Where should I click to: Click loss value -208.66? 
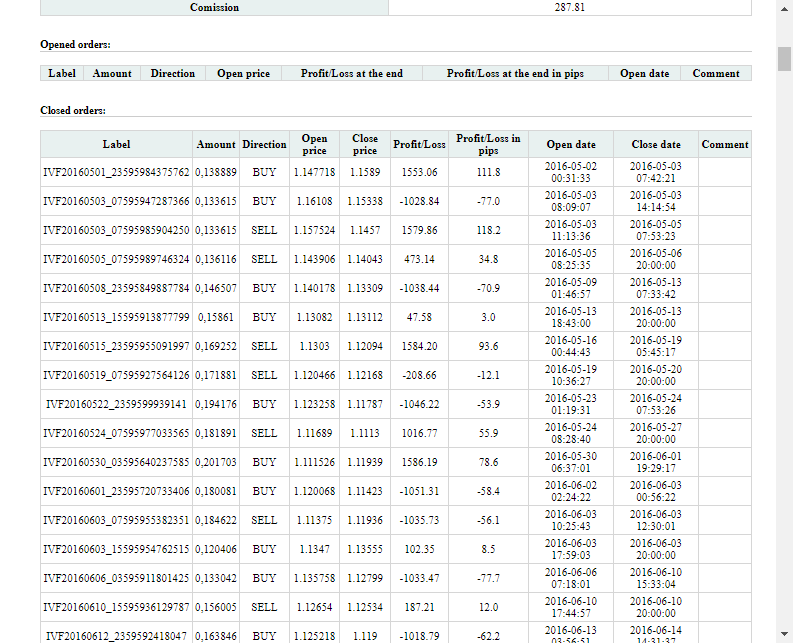419,375
